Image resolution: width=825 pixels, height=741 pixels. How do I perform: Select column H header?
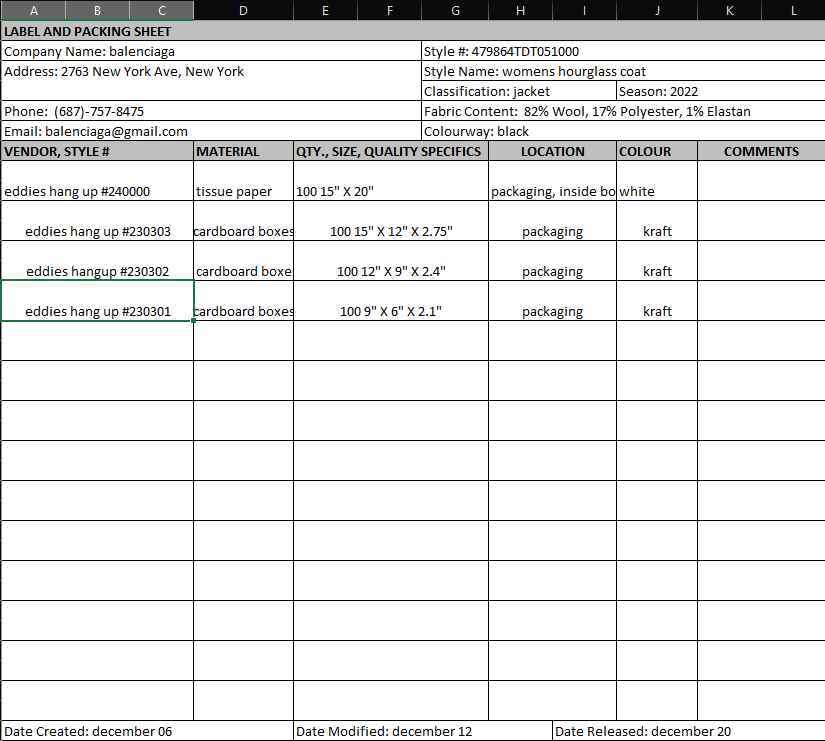(520, 10)
